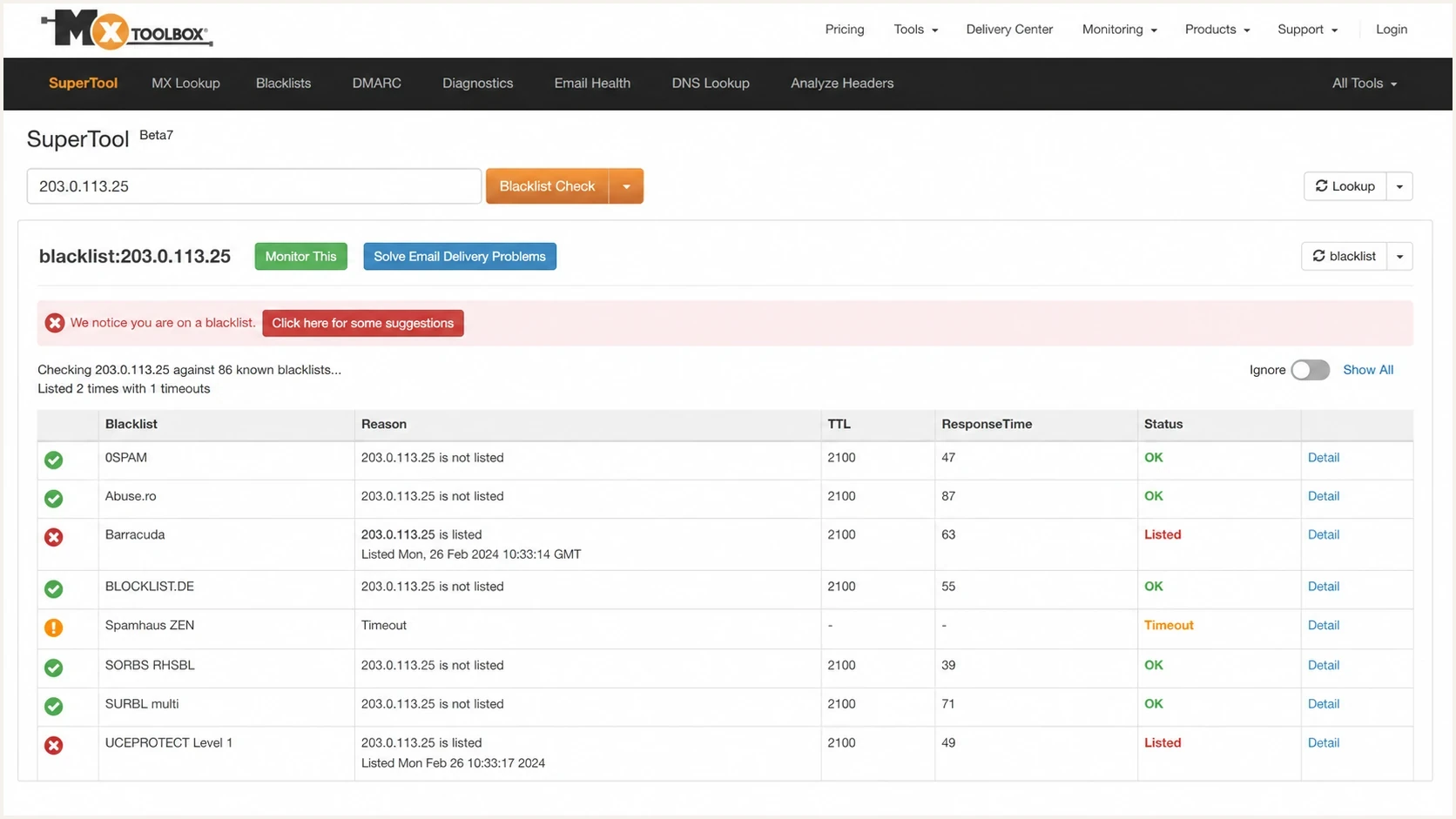Switch to the DMARC tab
The width and height of the screenshot is (1456, 819).
[x=376, y=84]
